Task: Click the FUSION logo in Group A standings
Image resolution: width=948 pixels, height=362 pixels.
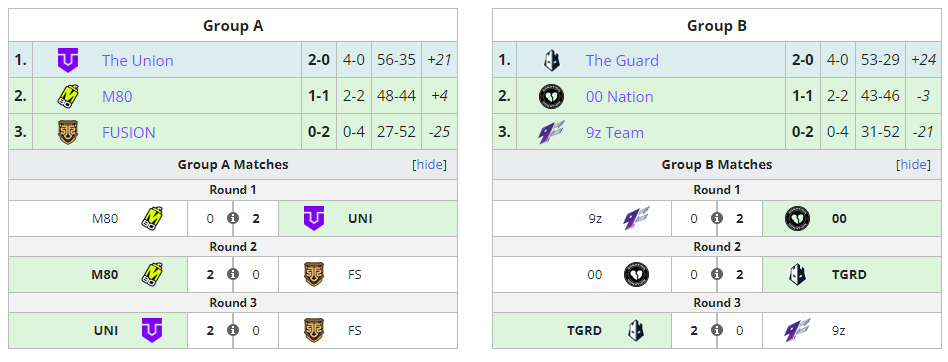Action: [x=68, y=132]
